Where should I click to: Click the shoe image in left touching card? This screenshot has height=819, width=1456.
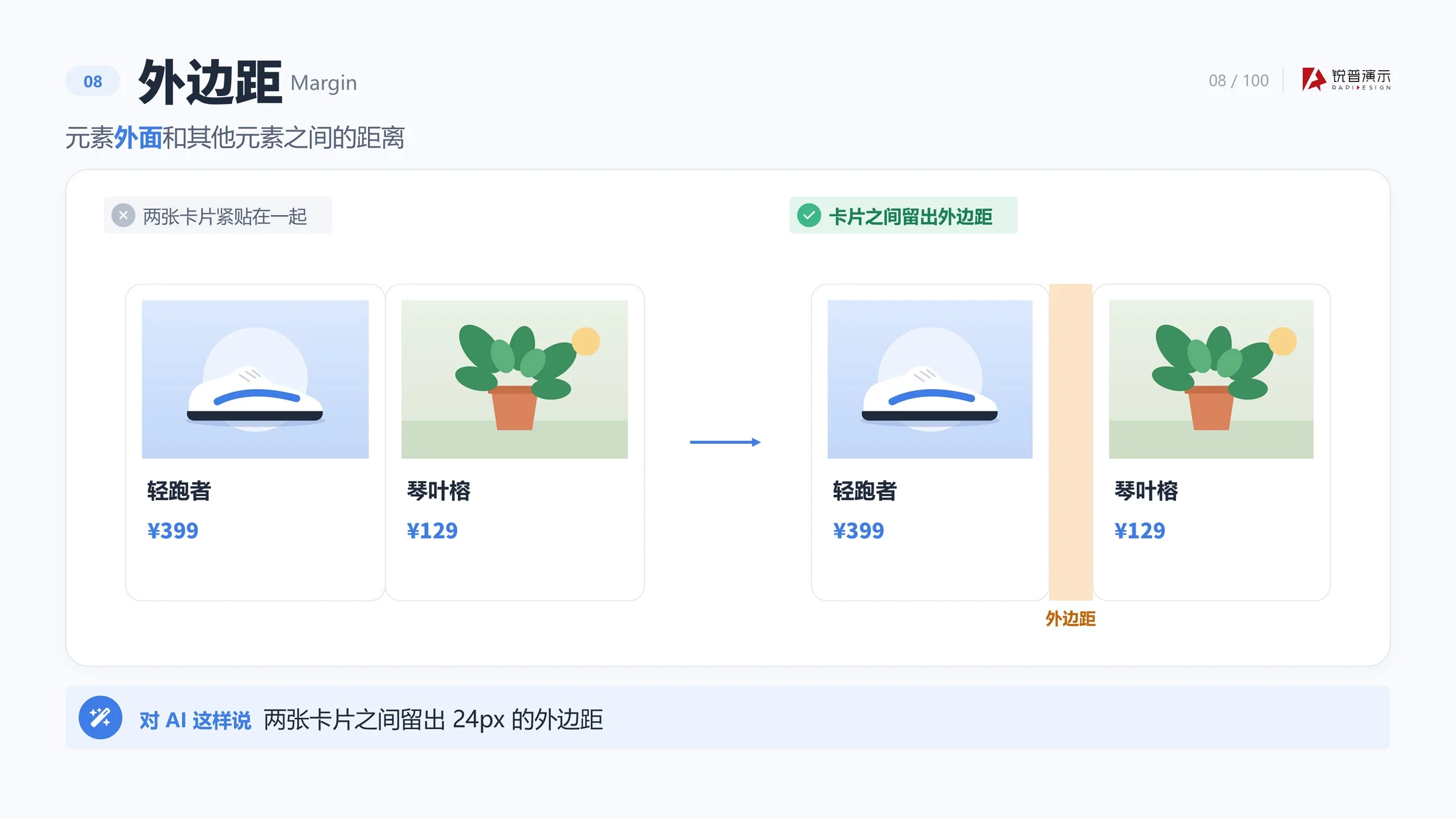[x=255, y=379]
